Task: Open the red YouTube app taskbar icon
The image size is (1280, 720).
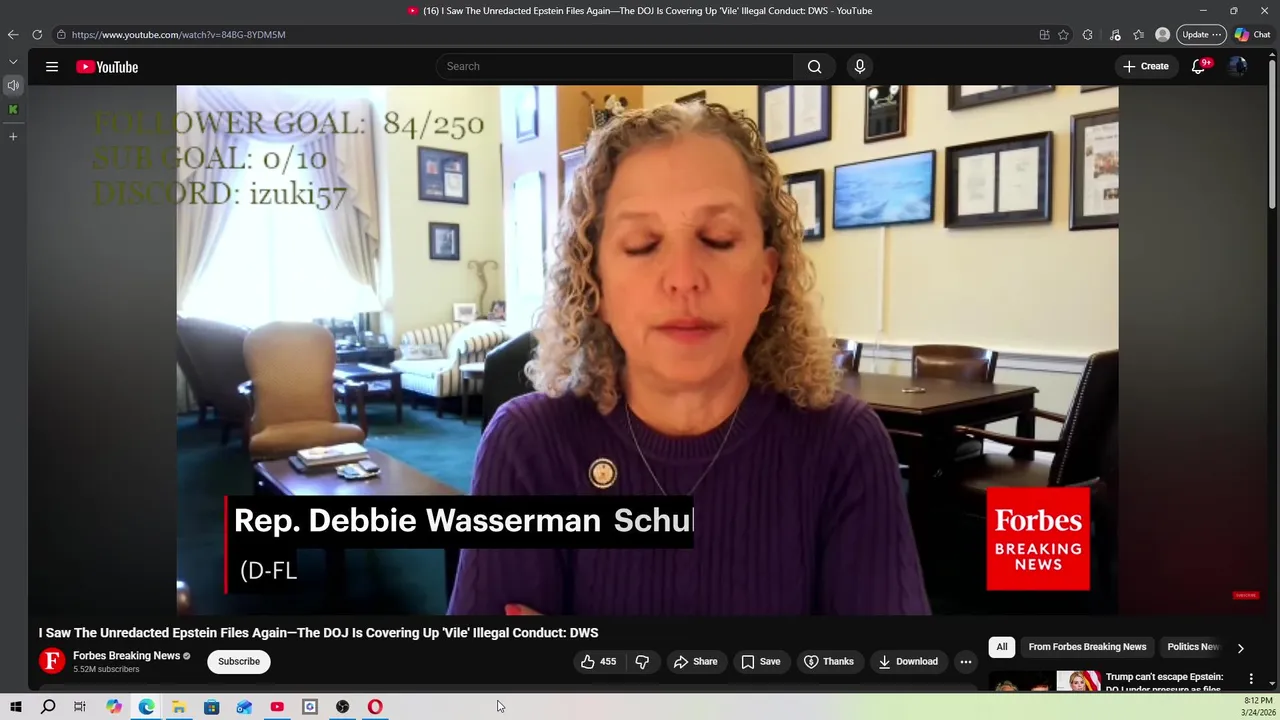Action: [x=277, y=707]
